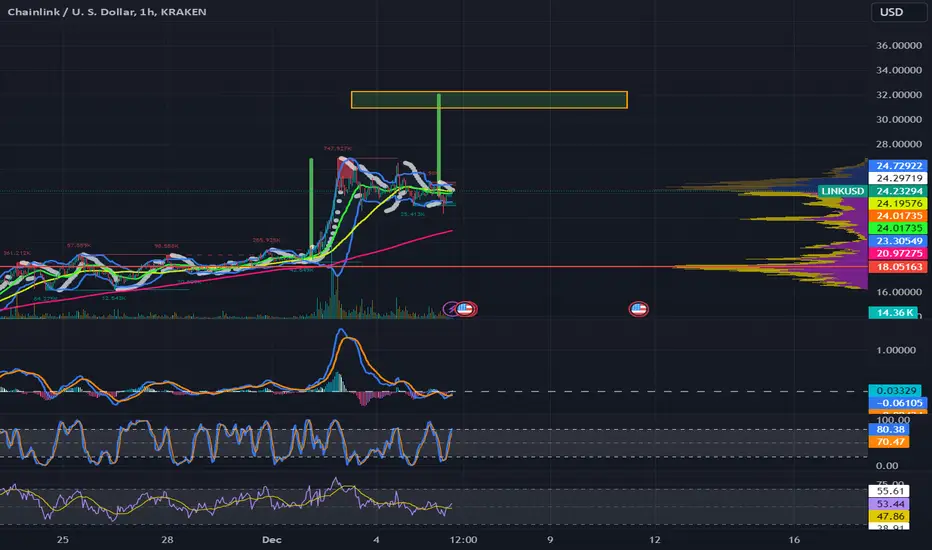Click the 0.03329 indicator value label
932x550 pixels.
(895, 391)
